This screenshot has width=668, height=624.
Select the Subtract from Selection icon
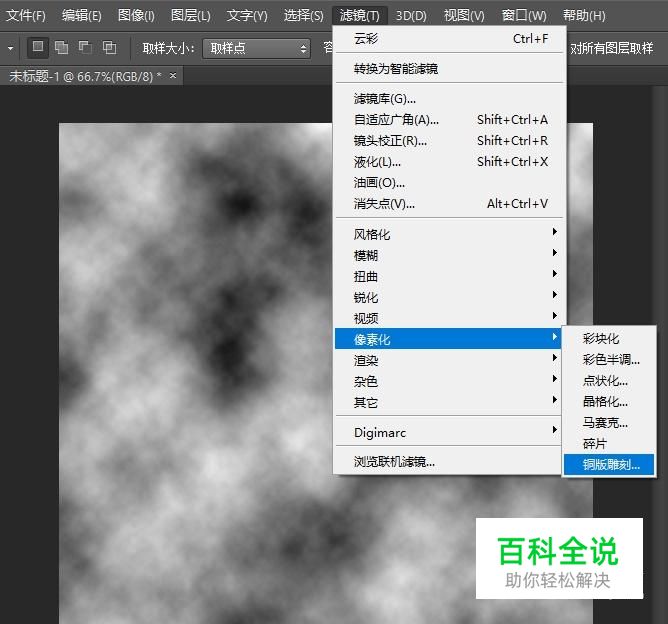85,47
